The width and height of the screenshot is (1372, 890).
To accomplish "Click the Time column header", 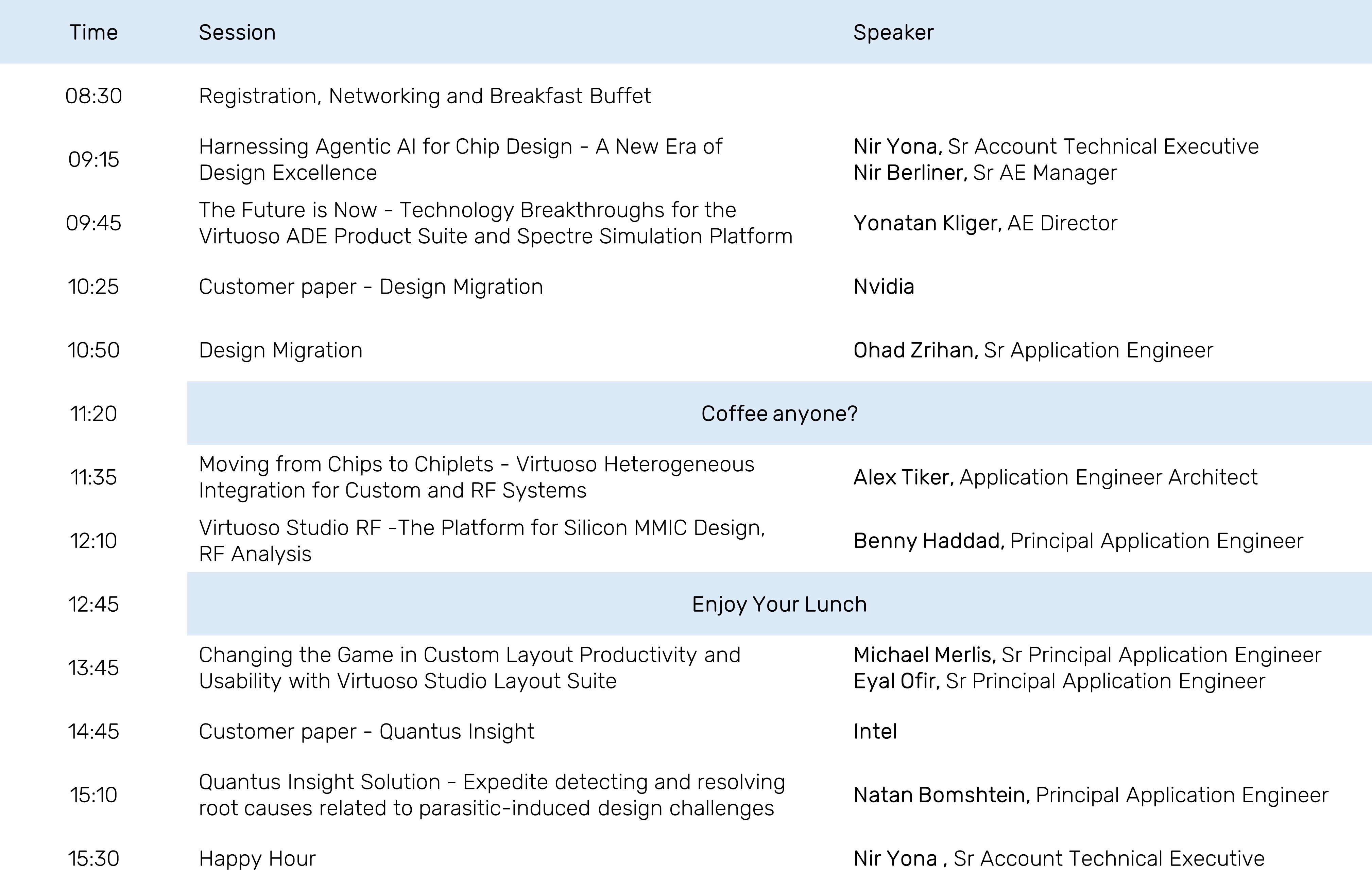I will tap(93, 32).
